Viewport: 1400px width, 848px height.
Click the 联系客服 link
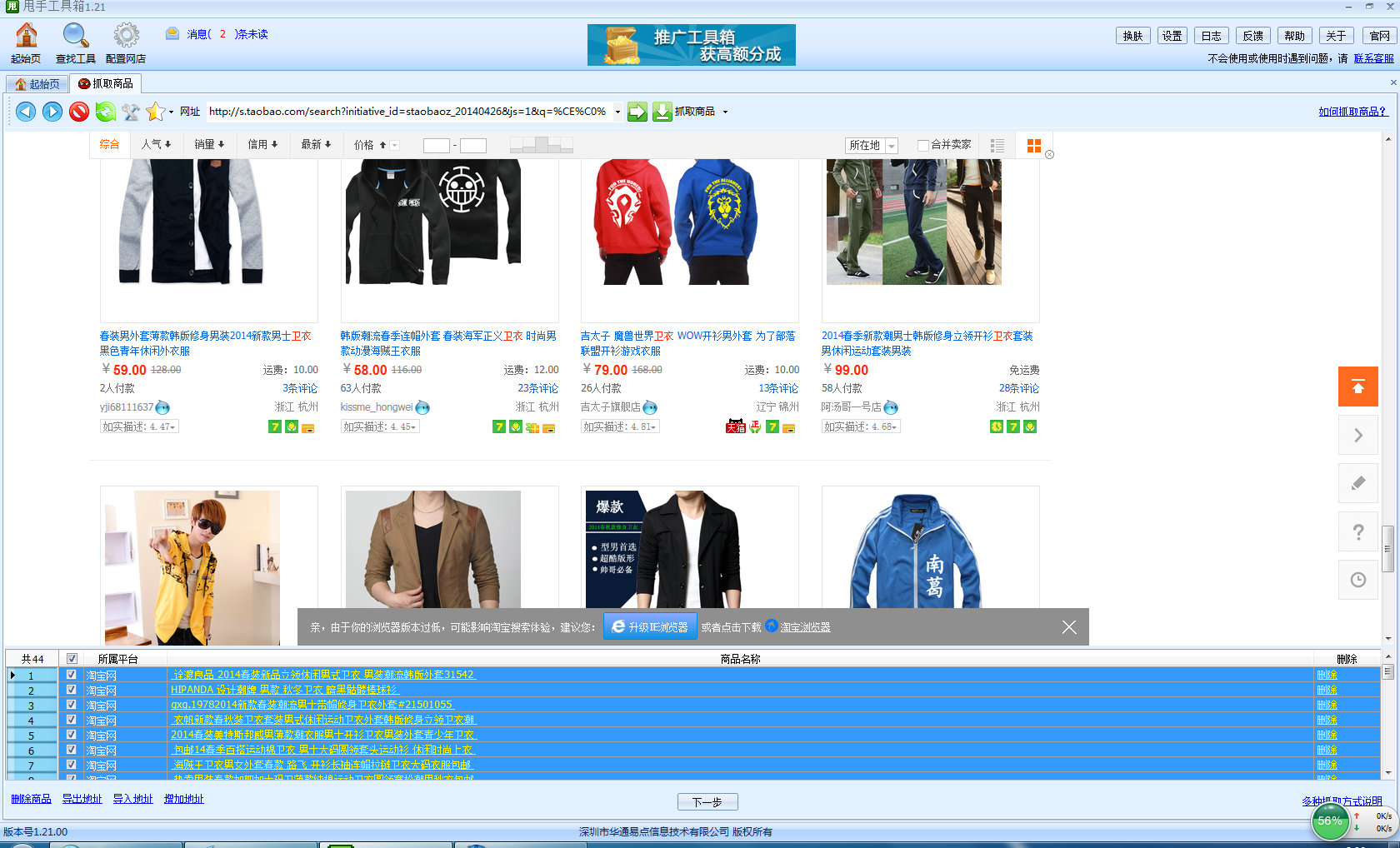pos(1374,58)
